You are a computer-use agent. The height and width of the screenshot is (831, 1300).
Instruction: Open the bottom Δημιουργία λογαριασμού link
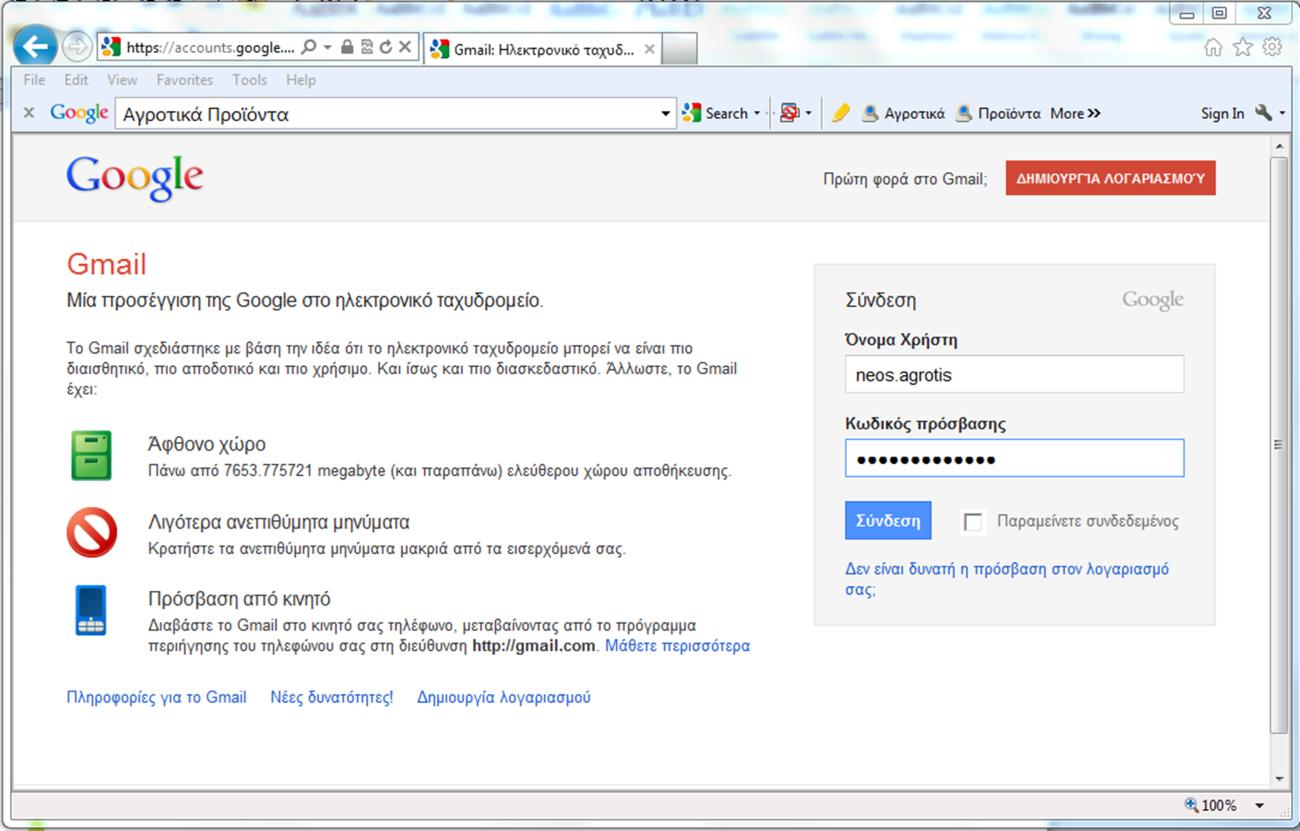tap(504, 697)
